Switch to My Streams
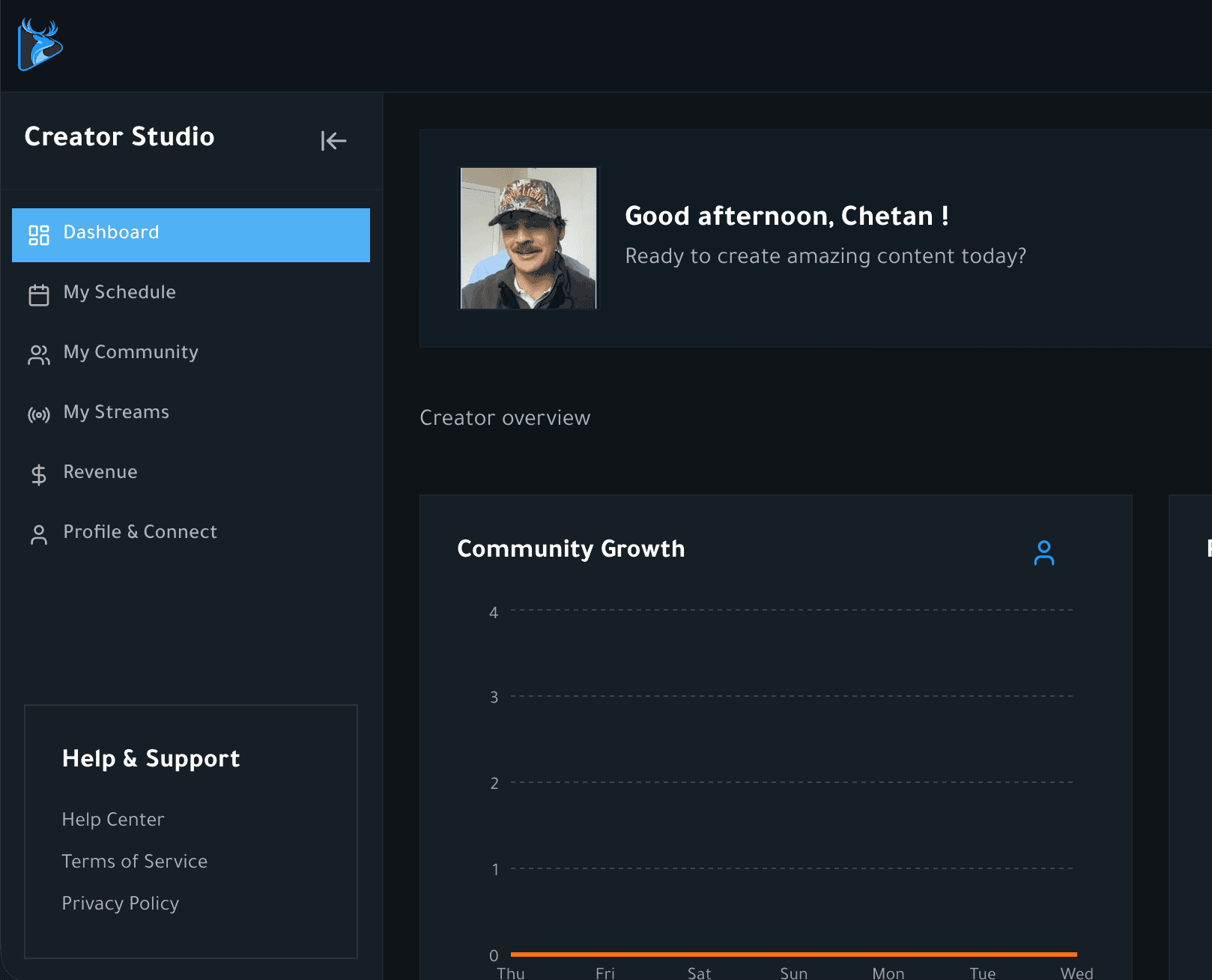 tap(116, 412)
